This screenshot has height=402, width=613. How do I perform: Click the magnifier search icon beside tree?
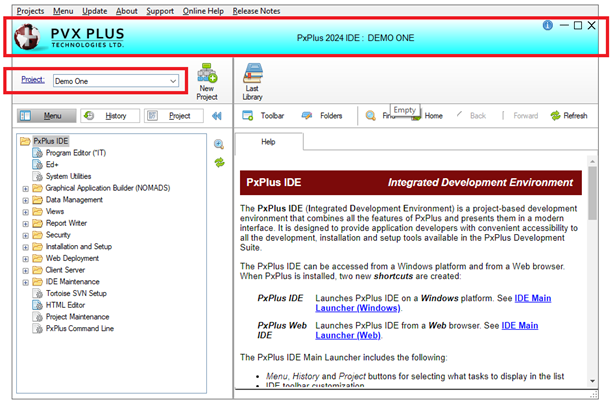pos(218,145)
